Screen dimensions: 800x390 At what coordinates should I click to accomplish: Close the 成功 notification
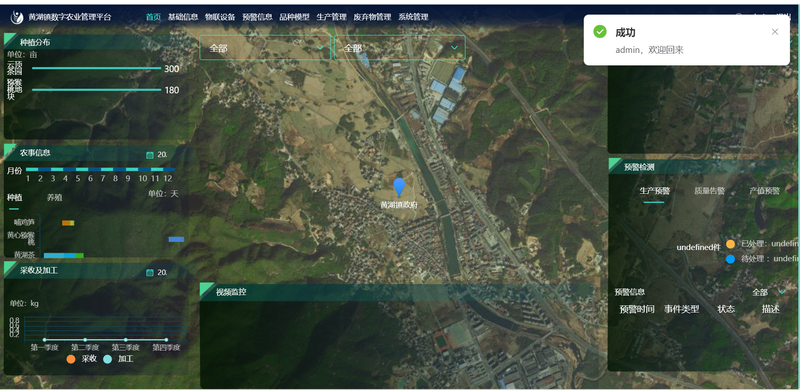click(x=774, y=32)
